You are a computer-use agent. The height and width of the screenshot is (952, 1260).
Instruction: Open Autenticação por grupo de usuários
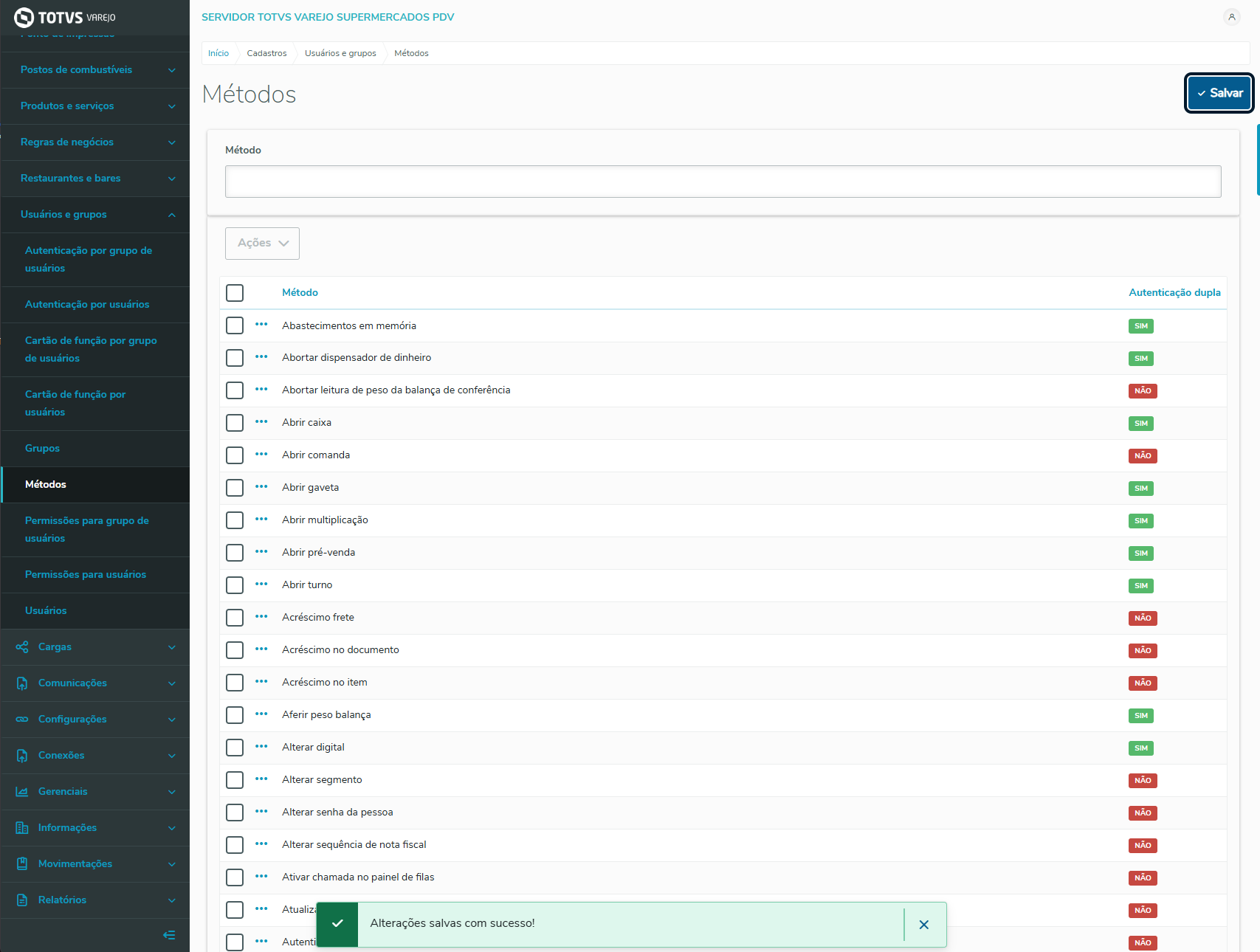pos(95,260)
